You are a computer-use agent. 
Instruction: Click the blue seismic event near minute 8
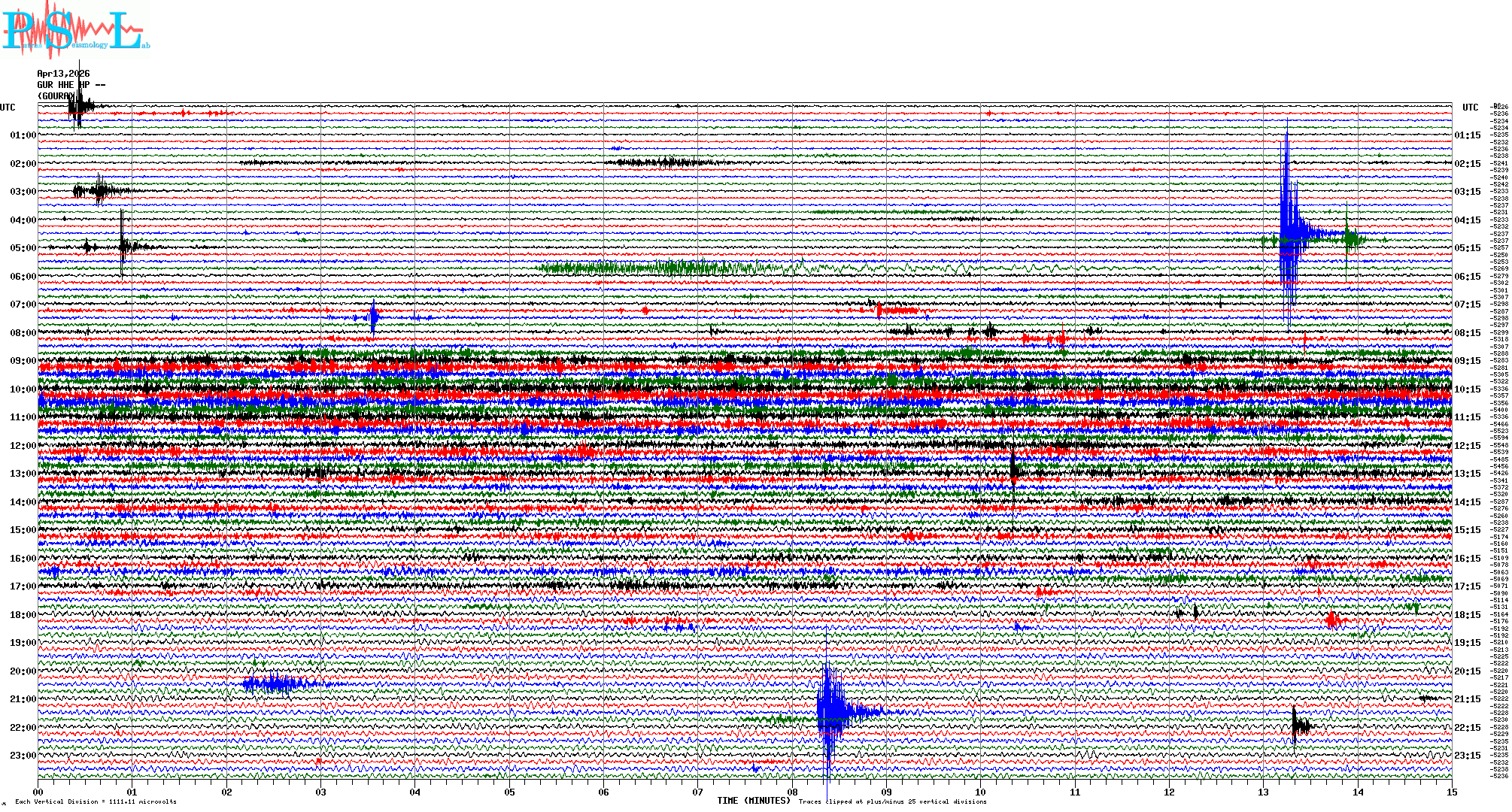point(828,710)
